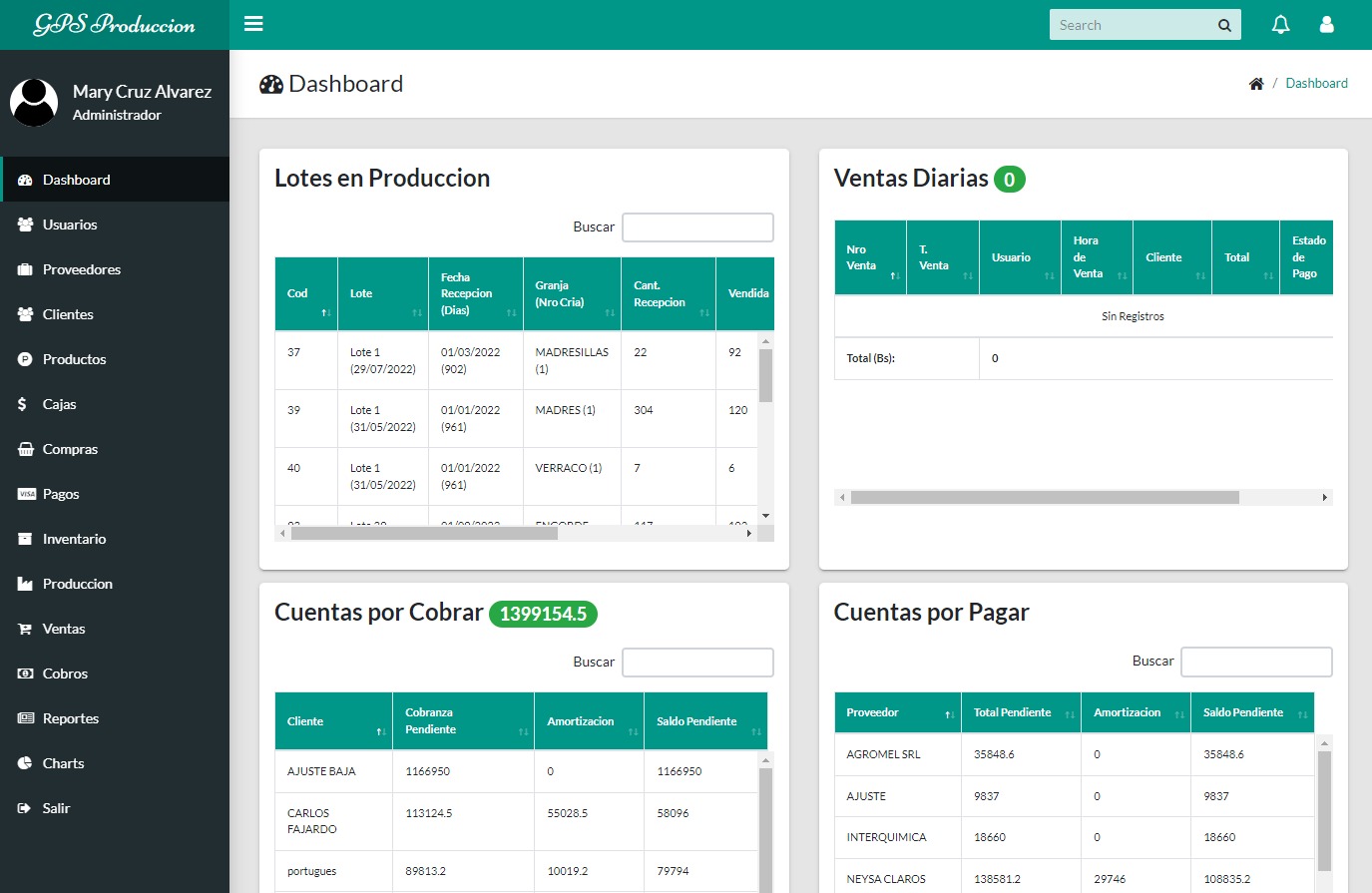Go to Proveedores section
The image size is (1372, 893).
(81, 269)
